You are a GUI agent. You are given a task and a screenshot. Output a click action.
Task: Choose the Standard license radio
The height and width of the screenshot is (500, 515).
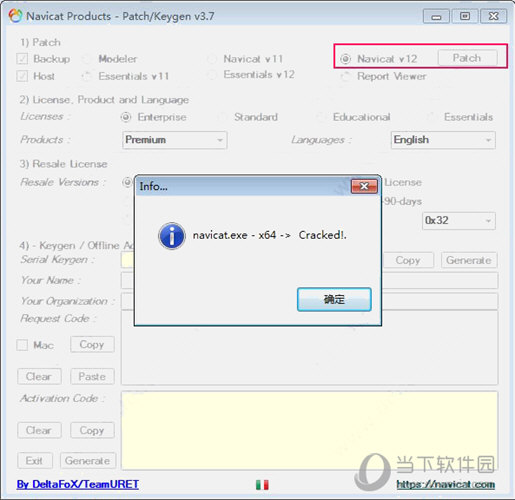click(223, 117)
